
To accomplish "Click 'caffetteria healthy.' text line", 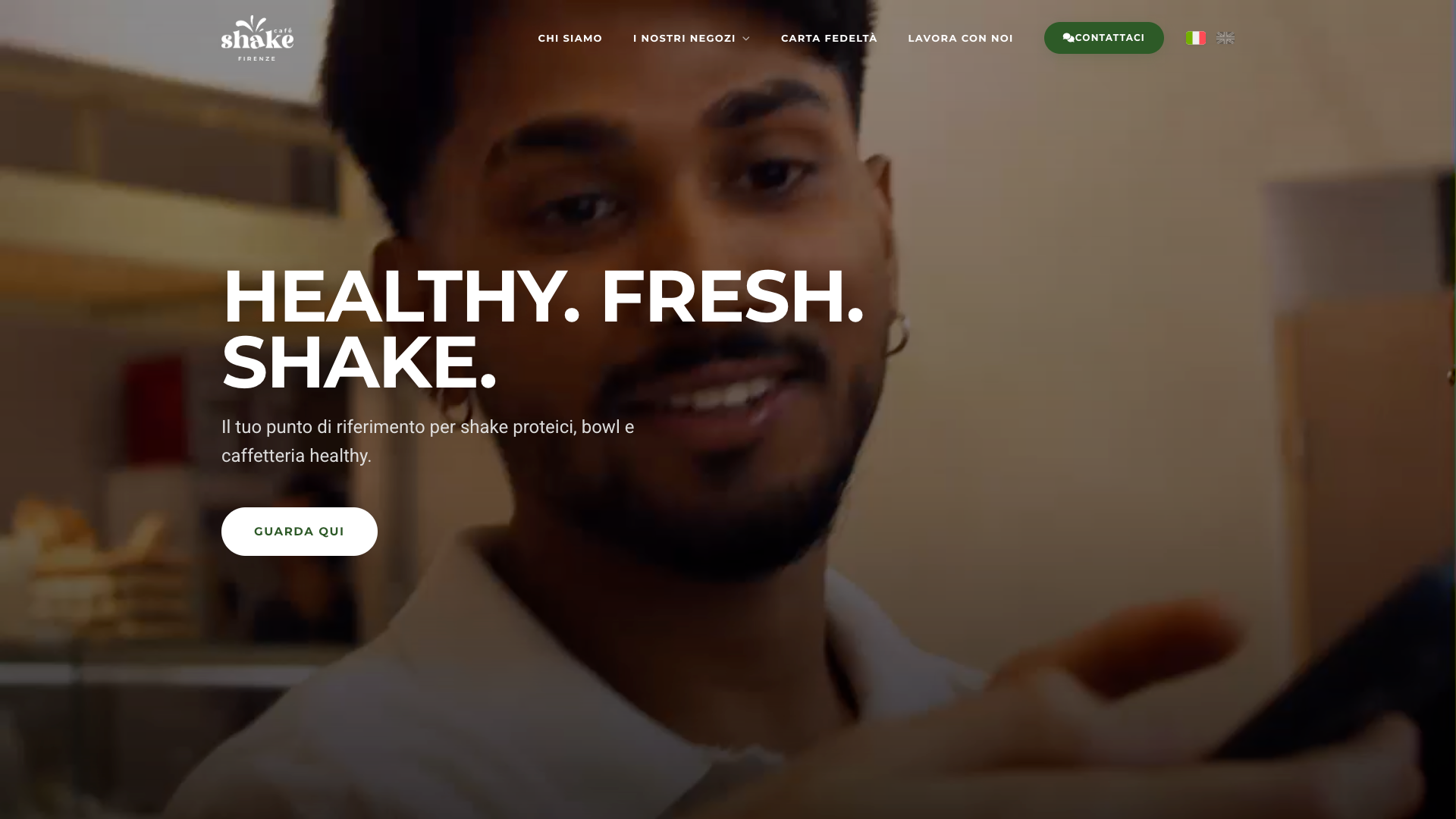I will (x=297, y=456).
